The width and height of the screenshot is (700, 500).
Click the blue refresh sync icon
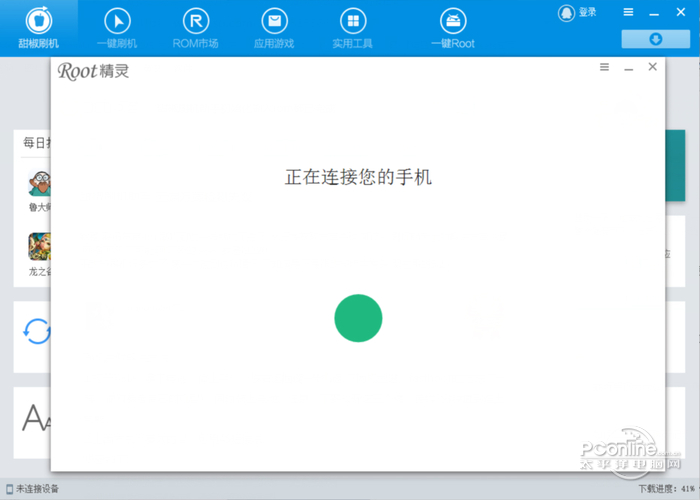point(37,331)
